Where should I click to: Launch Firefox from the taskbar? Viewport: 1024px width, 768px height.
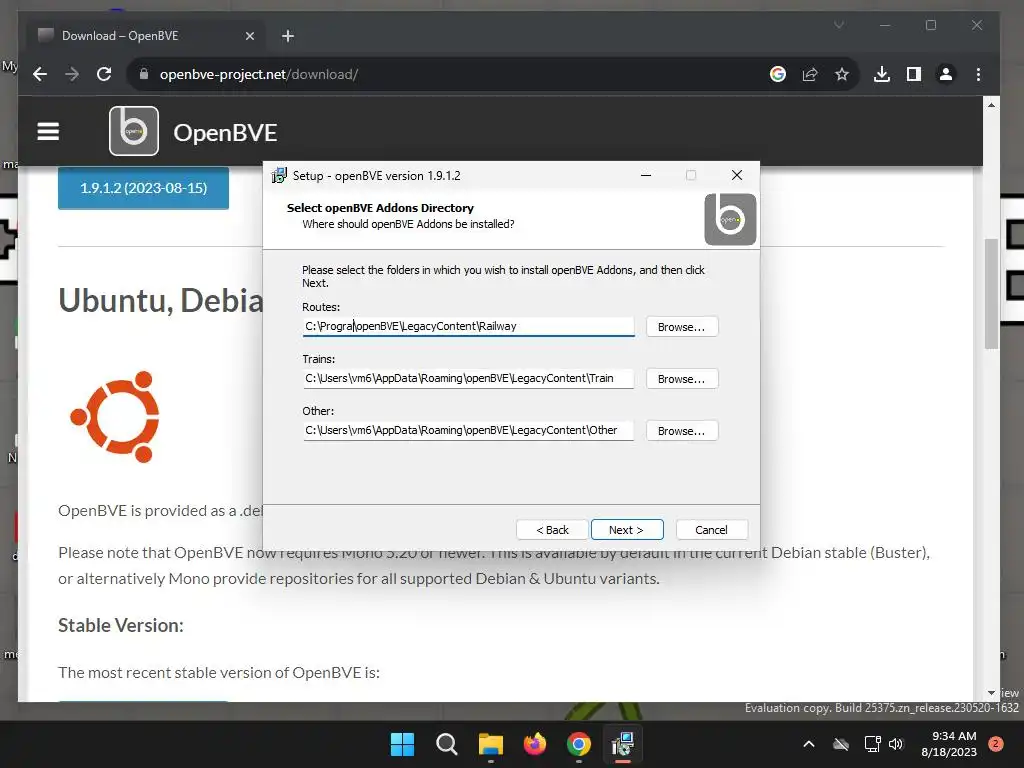tap(535, 744)
